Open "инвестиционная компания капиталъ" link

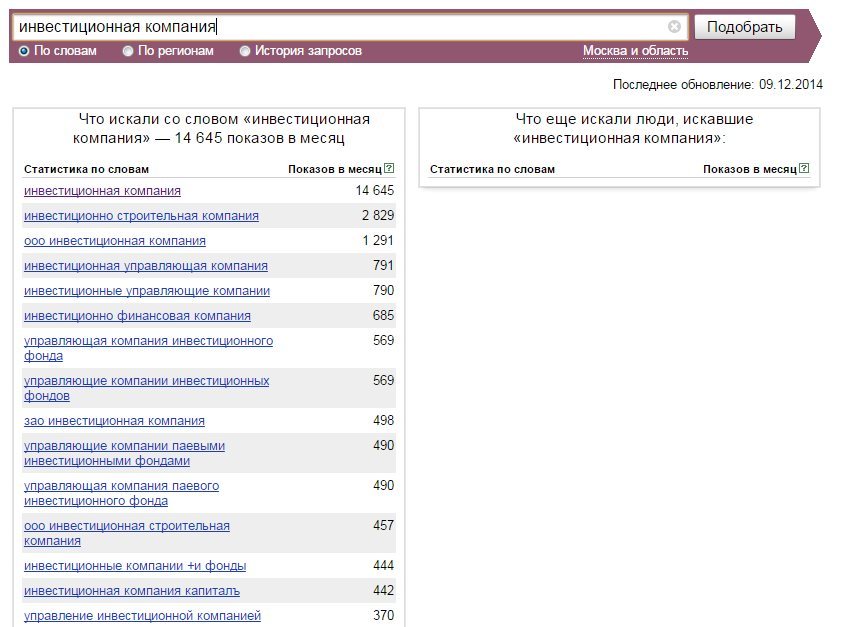coord(132,591)
